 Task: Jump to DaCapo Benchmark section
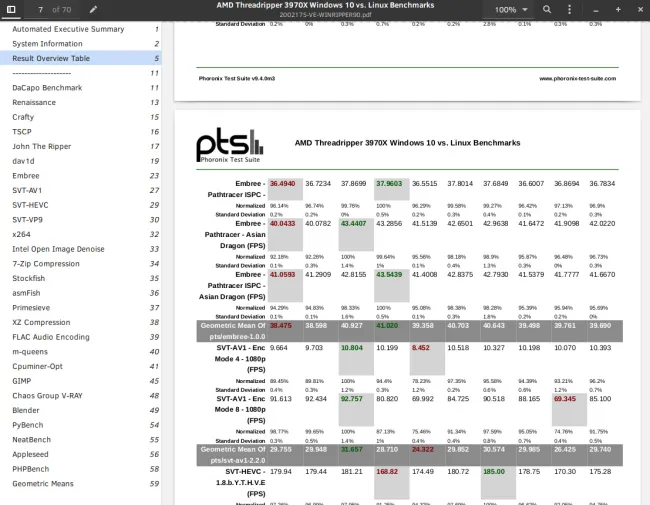tap(80, 87)
